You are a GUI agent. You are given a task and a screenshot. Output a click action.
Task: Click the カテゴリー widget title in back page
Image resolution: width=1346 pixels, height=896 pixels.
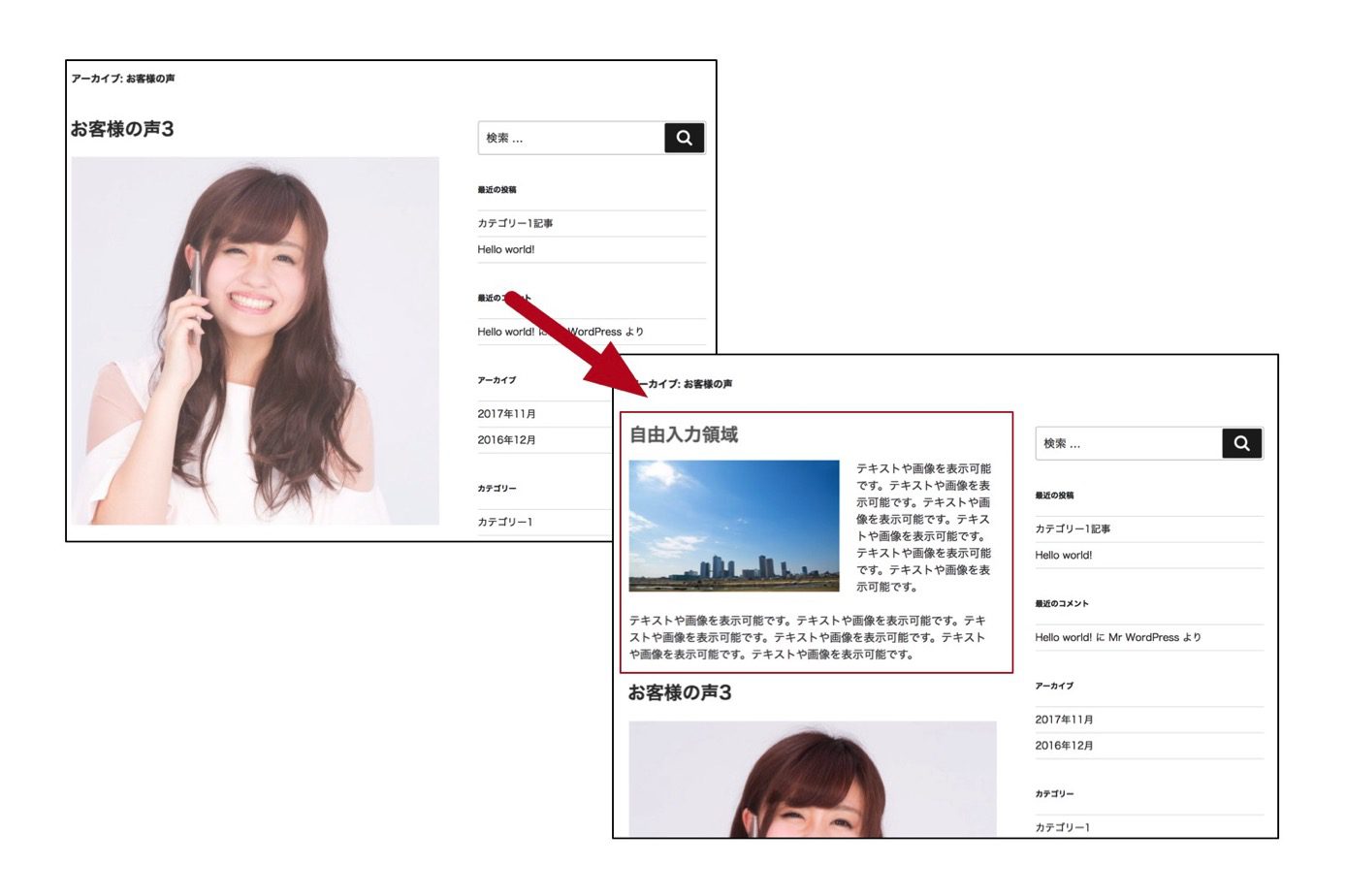[x=497, y=489]
